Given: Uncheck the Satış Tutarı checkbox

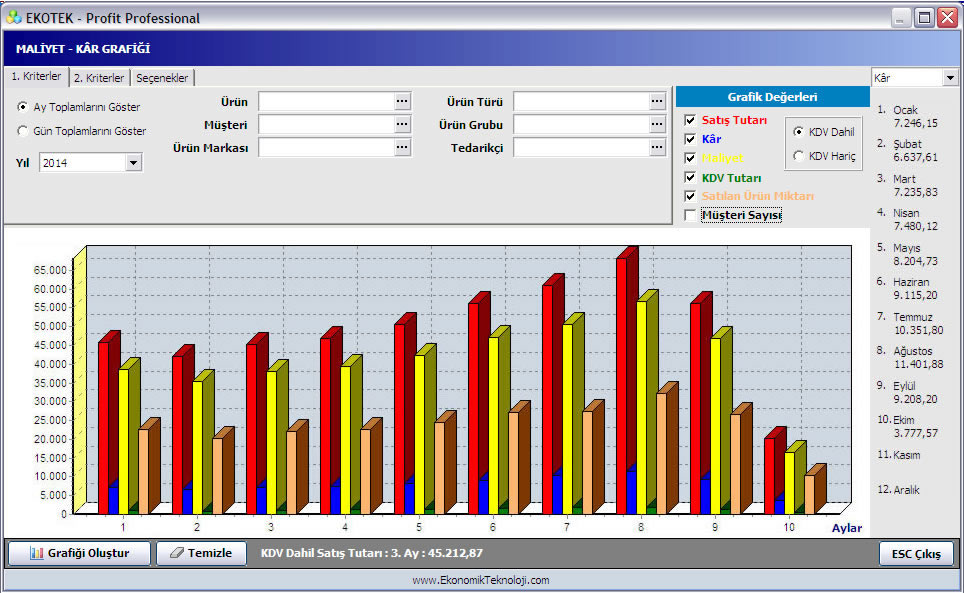Looking at the screenshot, I should [x=690, y=120].
